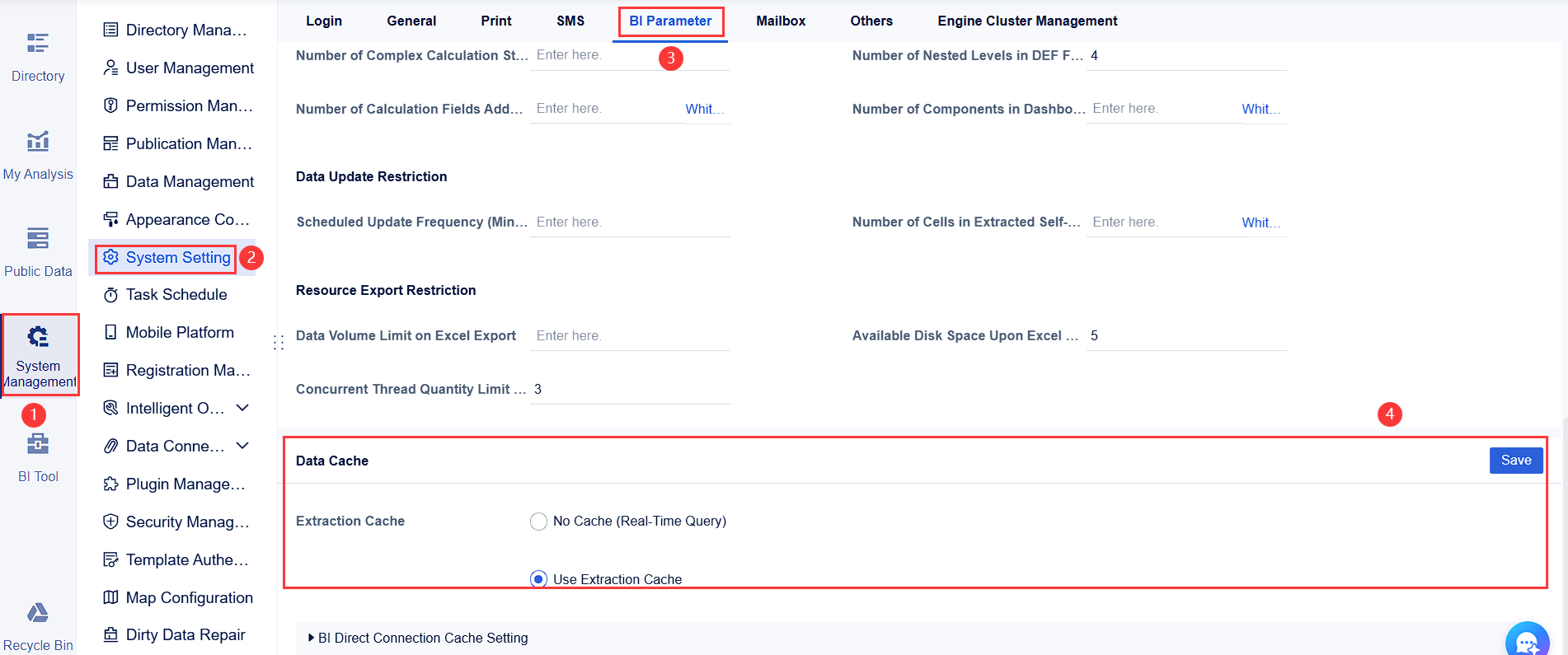Switch to the Mailbox tab

point(781,21)
